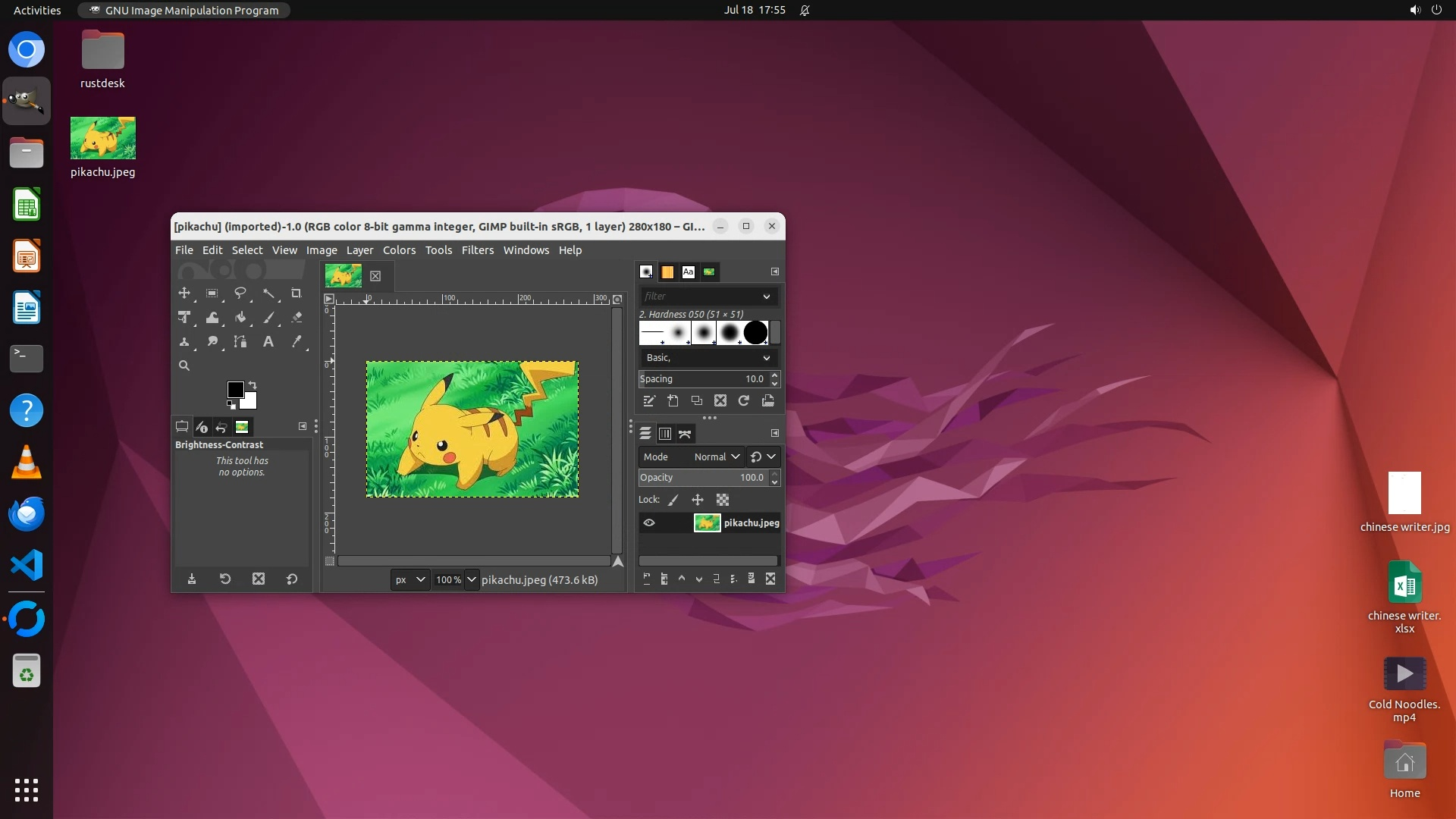Pick the Bucket Fill tool
The width and height of the screenshot is (1456, 819).
240,318
